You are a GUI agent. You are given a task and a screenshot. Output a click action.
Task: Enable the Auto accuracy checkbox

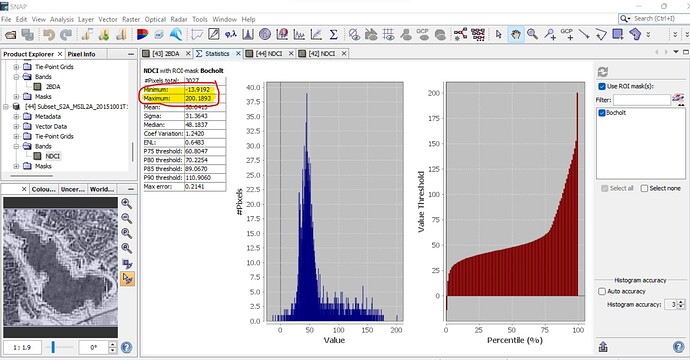602,291
